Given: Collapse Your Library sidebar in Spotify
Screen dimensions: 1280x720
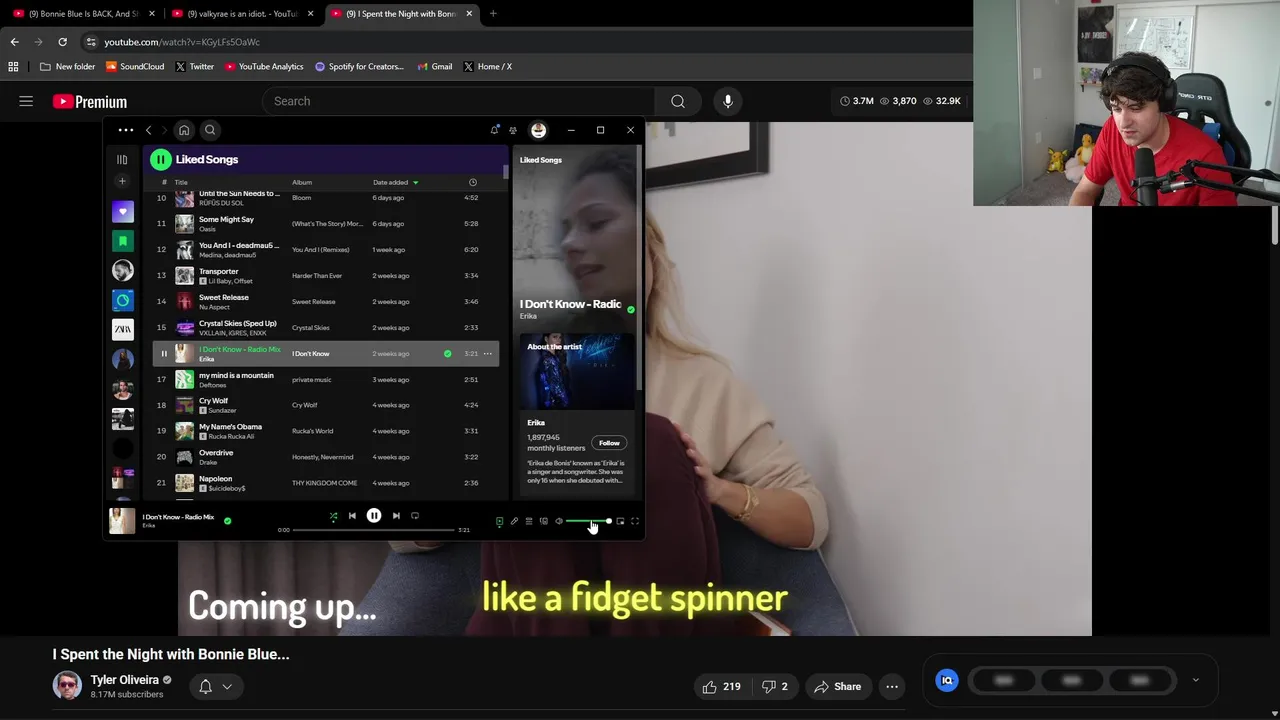Looking at the screenshot, I should coord(122,159).
